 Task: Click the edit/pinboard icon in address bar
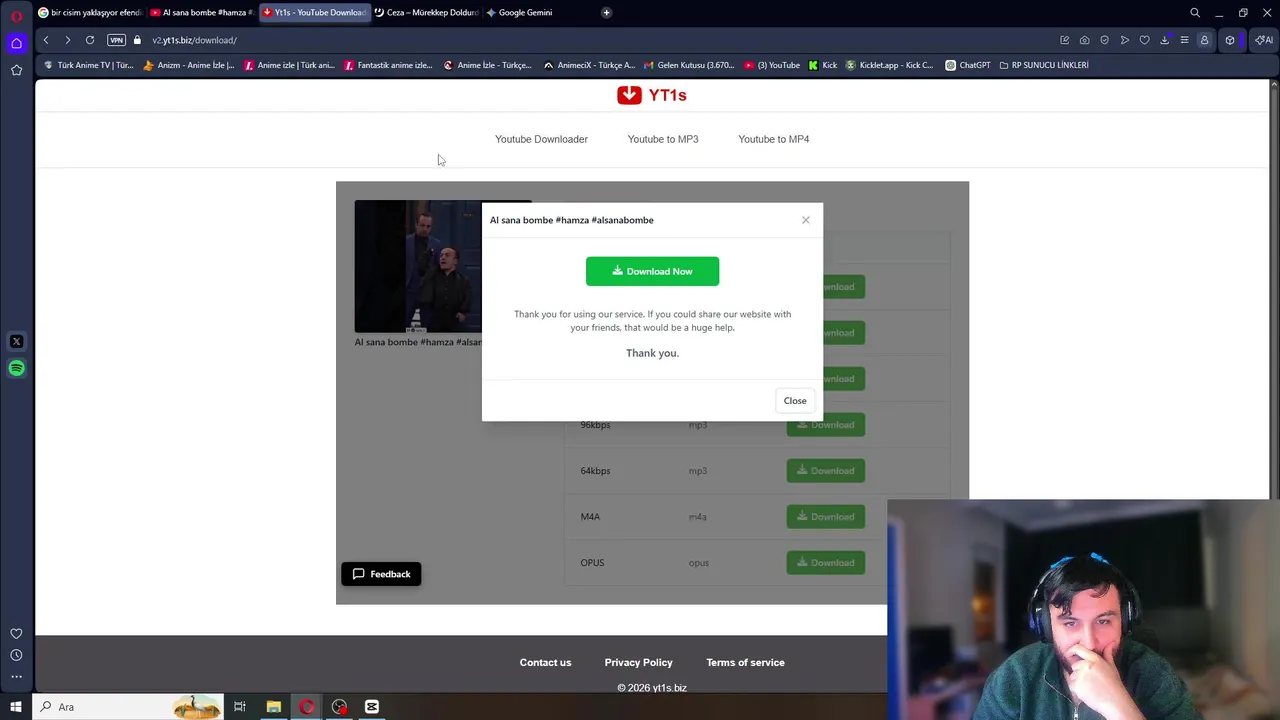tap(1064, 40)
